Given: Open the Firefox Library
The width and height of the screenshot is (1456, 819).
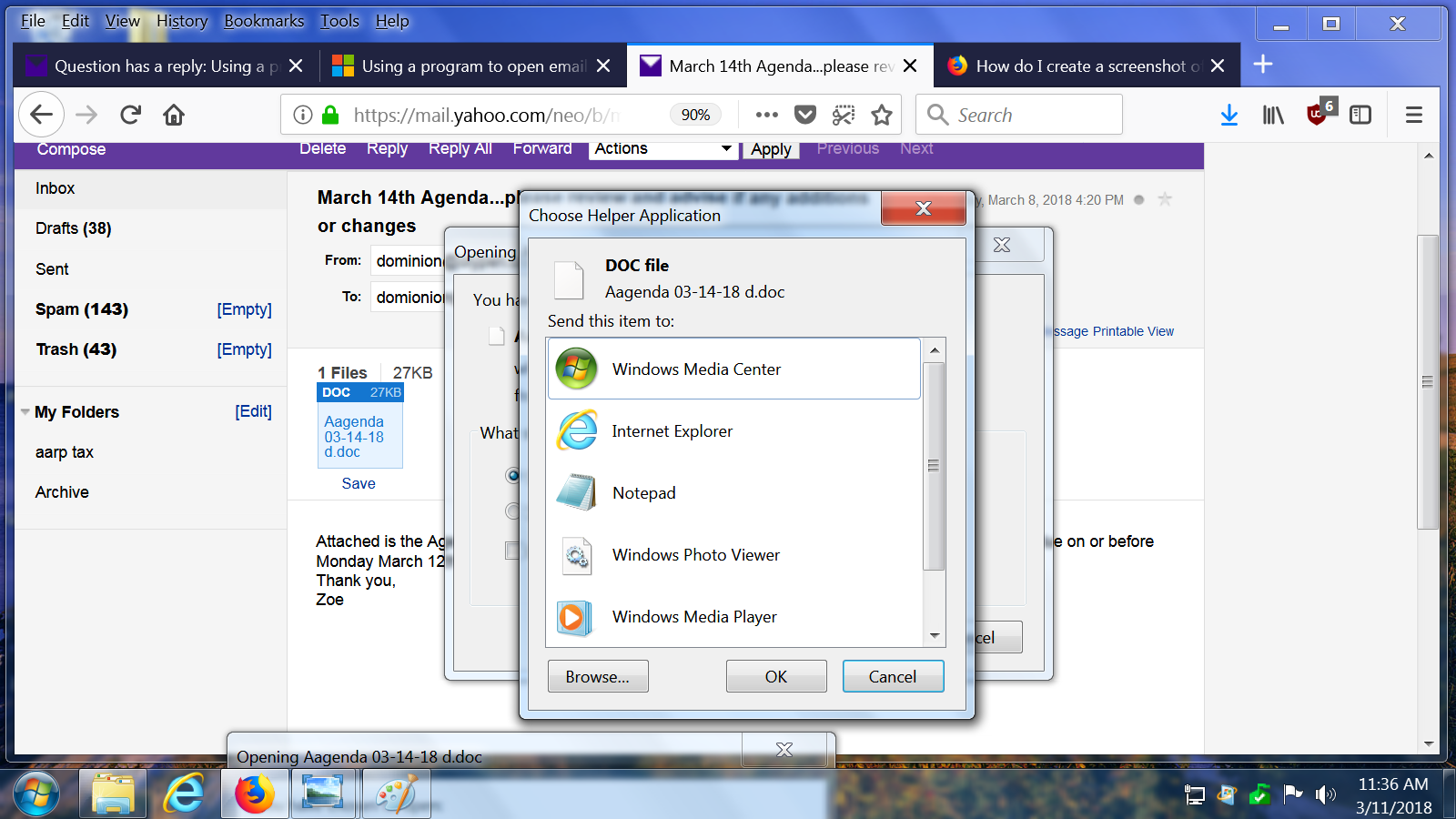Looking at the screenshot, I should (1273, 115).
